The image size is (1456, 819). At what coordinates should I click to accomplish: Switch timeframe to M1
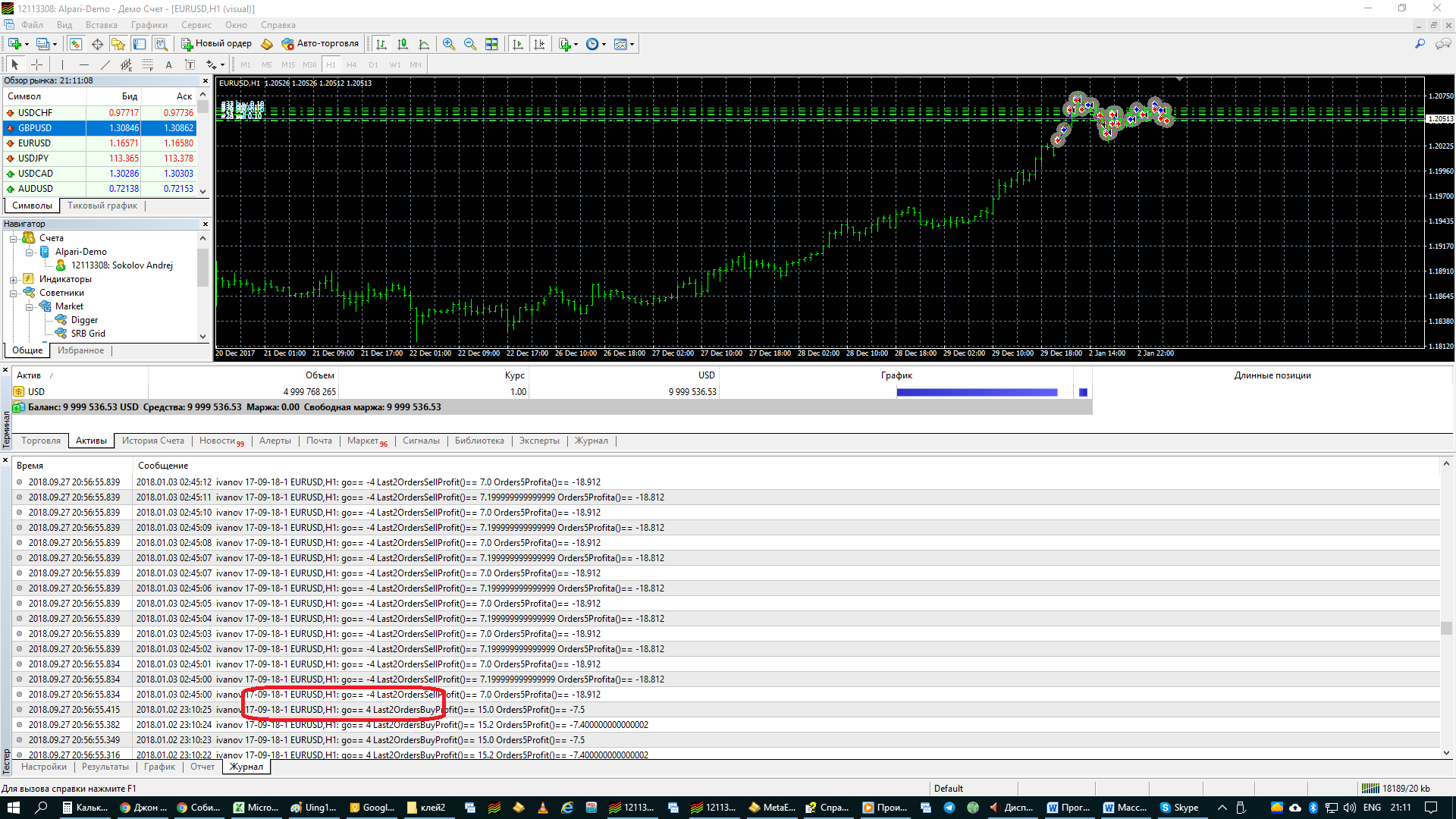coord(246,64)
